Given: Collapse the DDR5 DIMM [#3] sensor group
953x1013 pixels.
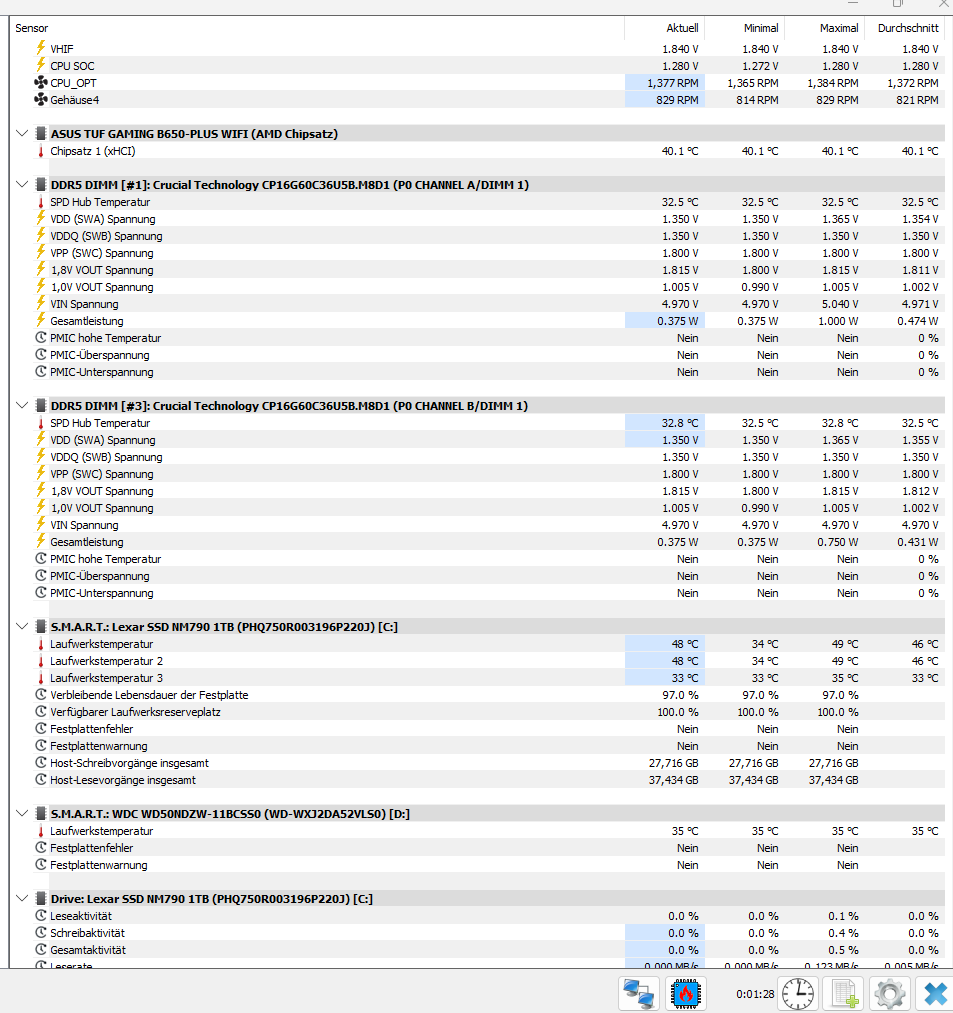Looking at the screenshot, I should pyautogui.click(x=22, y=406).
